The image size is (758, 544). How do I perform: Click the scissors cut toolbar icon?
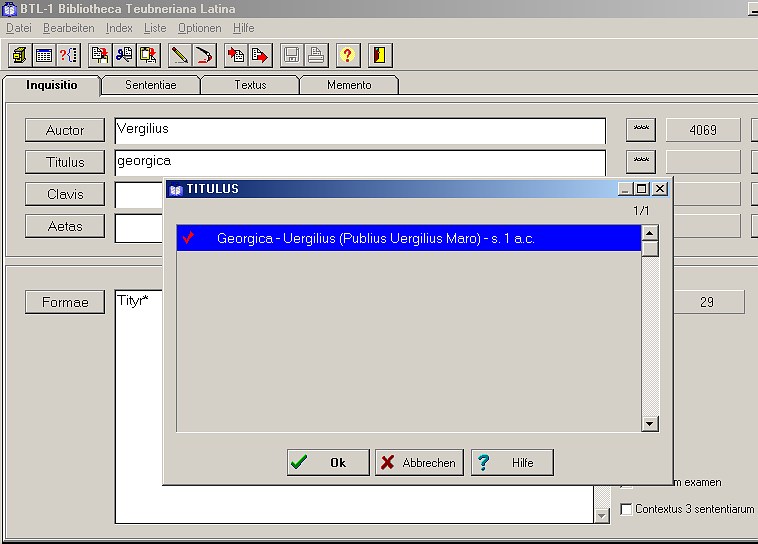(x=124, y=55)
